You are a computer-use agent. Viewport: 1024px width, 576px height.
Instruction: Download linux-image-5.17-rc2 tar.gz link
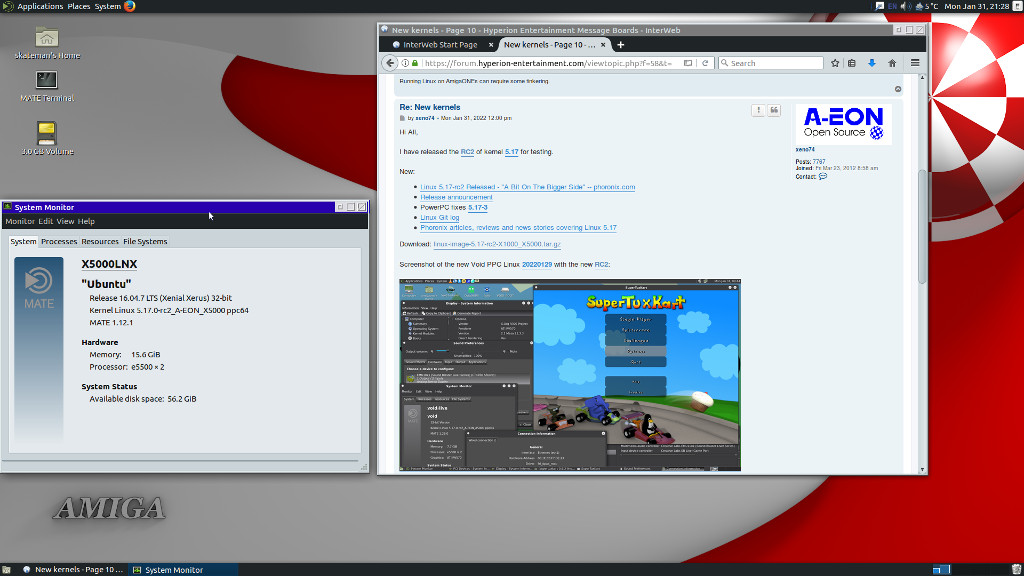(x=497, y=244)
